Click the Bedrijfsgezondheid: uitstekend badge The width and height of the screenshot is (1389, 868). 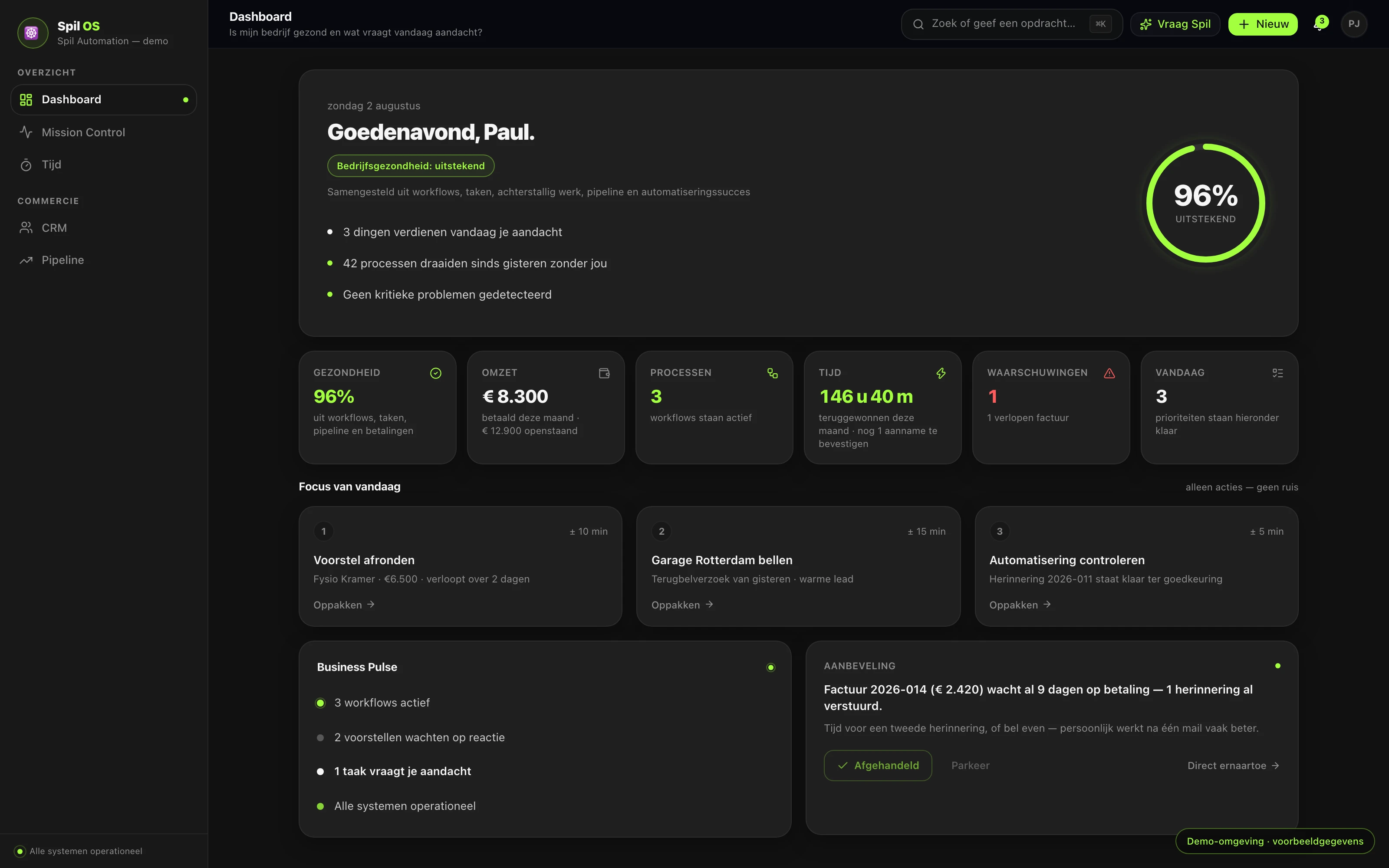tap(410, 166)
